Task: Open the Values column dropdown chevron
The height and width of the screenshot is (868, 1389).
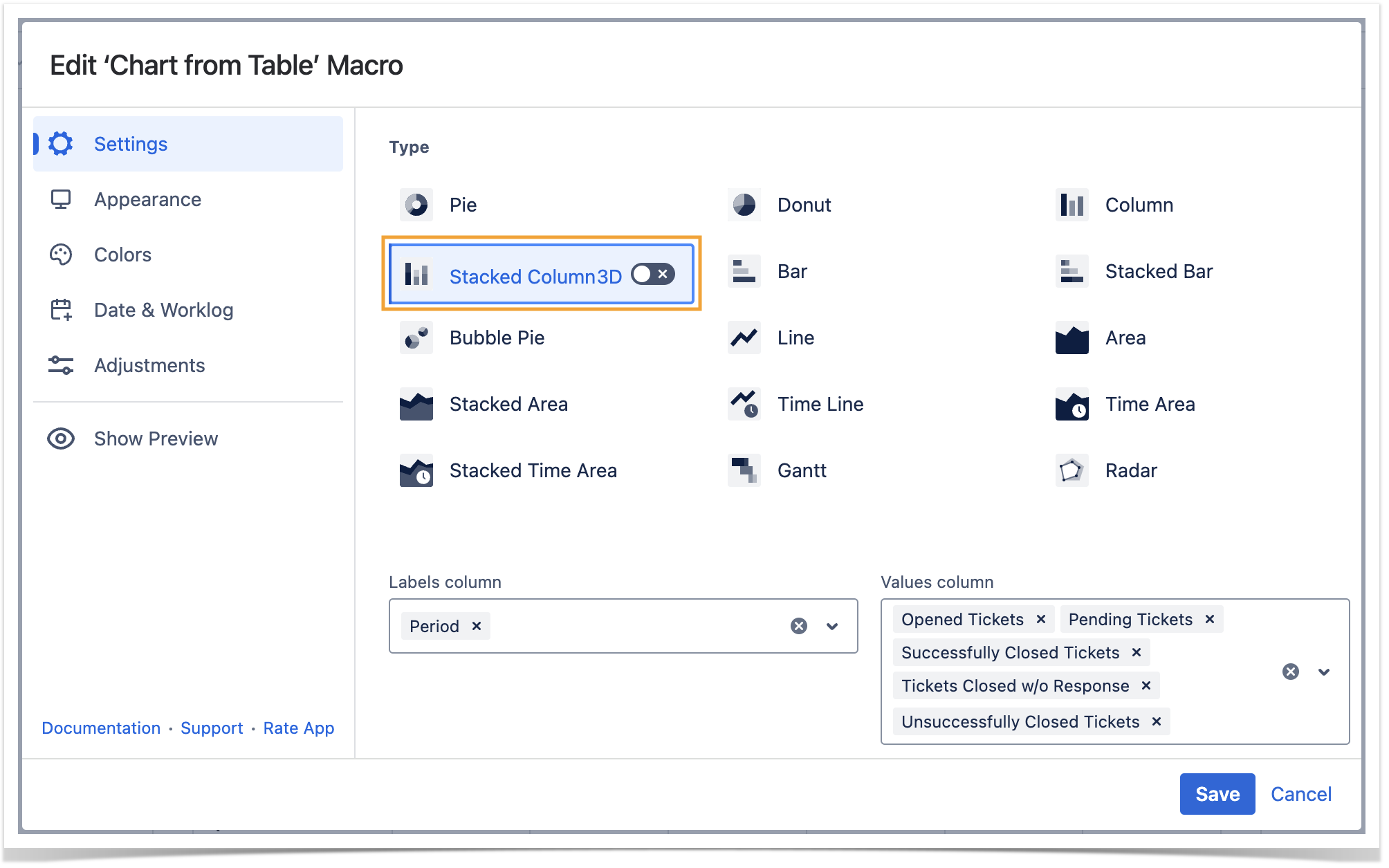Action: (x=1324, y=672)
